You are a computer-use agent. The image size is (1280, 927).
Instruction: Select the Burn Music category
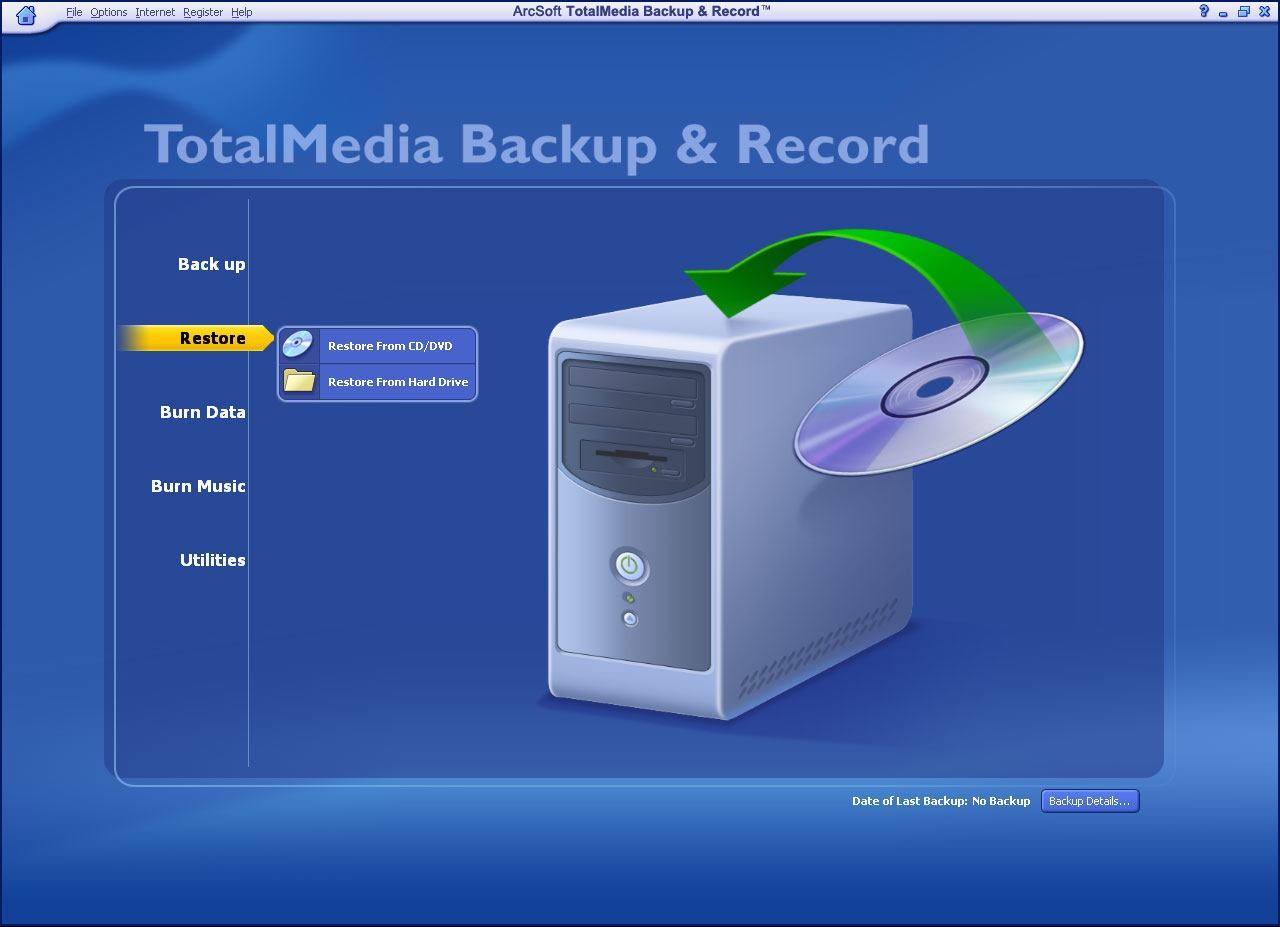coord(198,486)
